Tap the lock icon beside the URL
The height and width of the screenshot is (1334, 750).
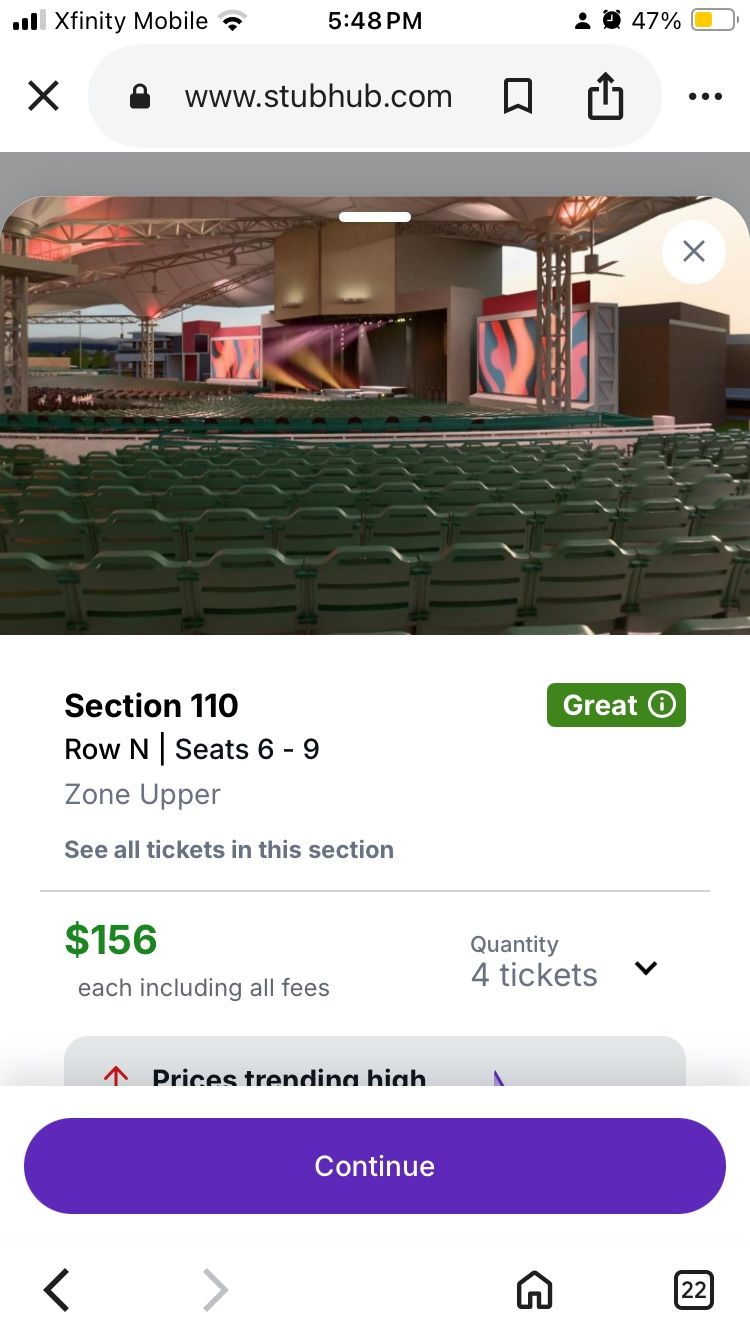click(x=140, y=97)
